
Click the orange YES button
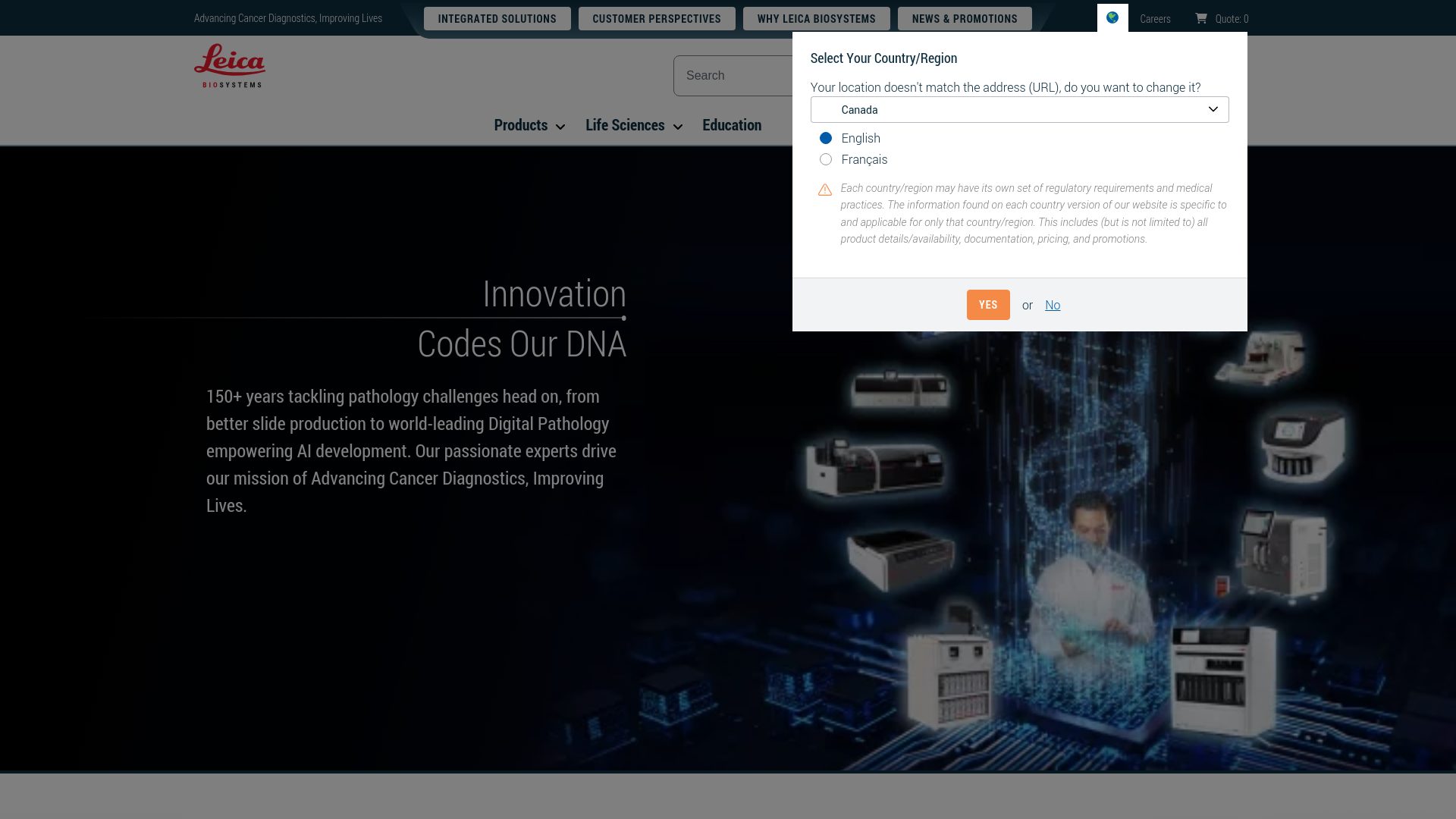click(988, 305)
